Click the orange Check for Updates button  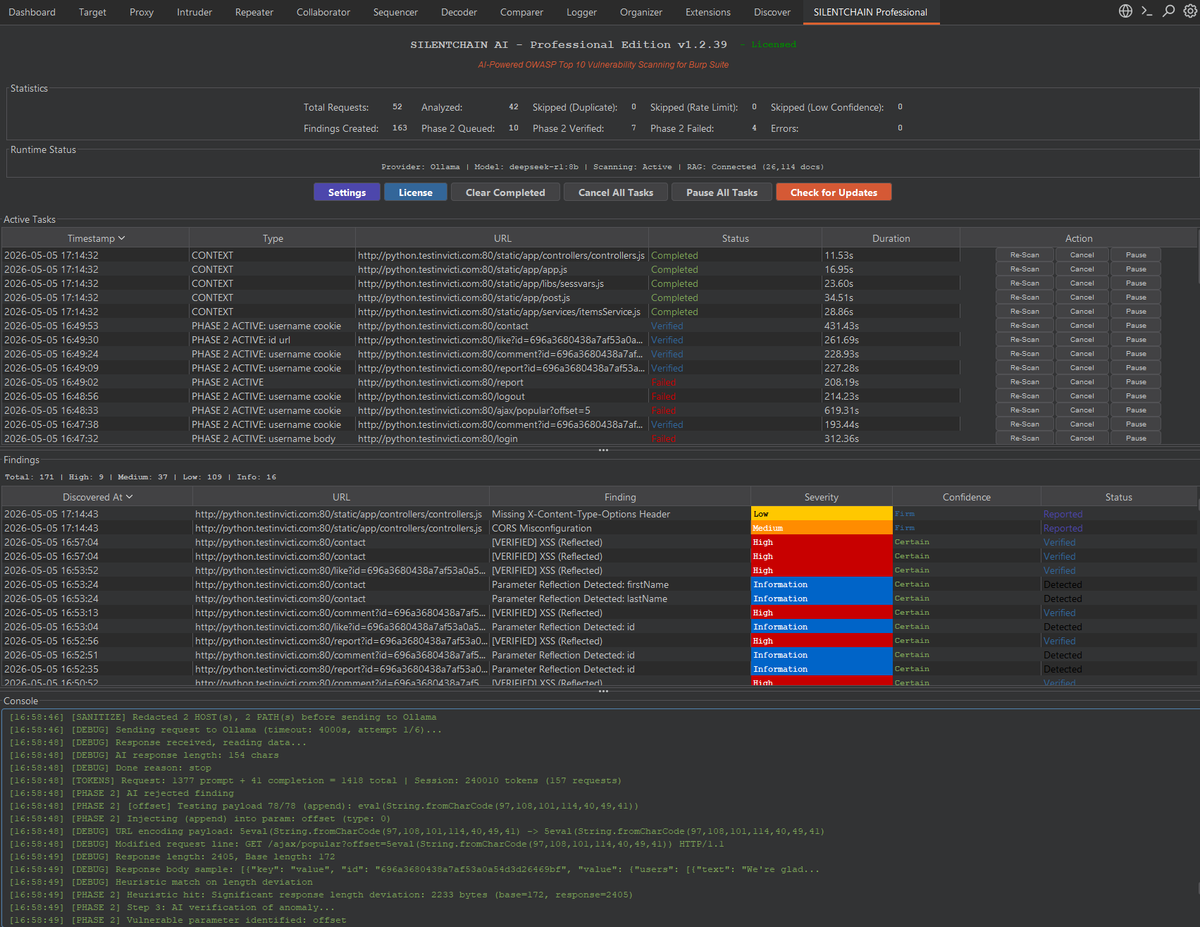[834, 192]
